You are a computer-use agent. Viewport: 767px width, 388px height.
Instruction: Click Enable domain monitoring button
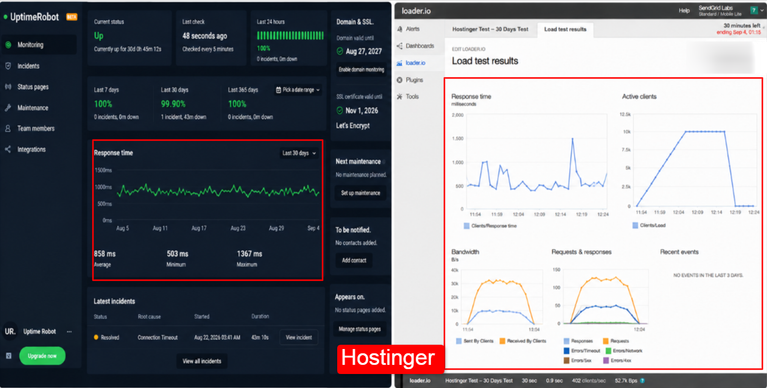361,69
